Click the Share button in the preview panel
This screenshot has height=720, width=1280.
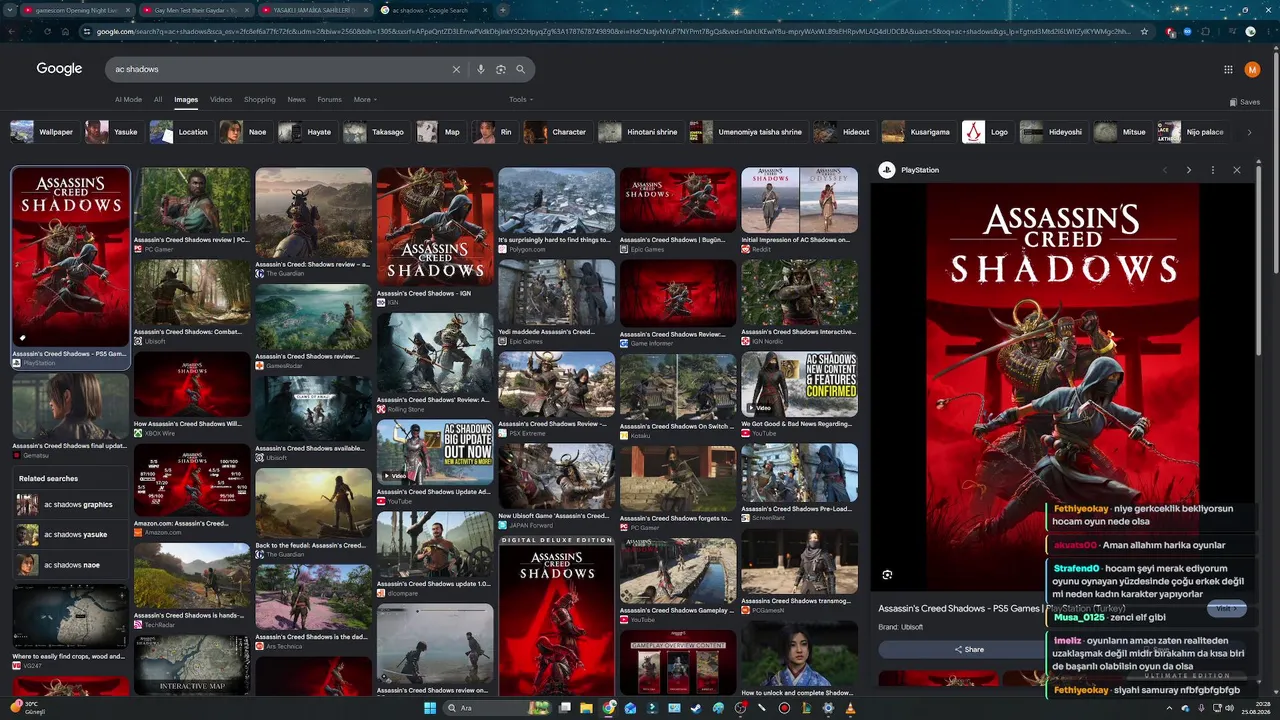click(x=969, y=649)
